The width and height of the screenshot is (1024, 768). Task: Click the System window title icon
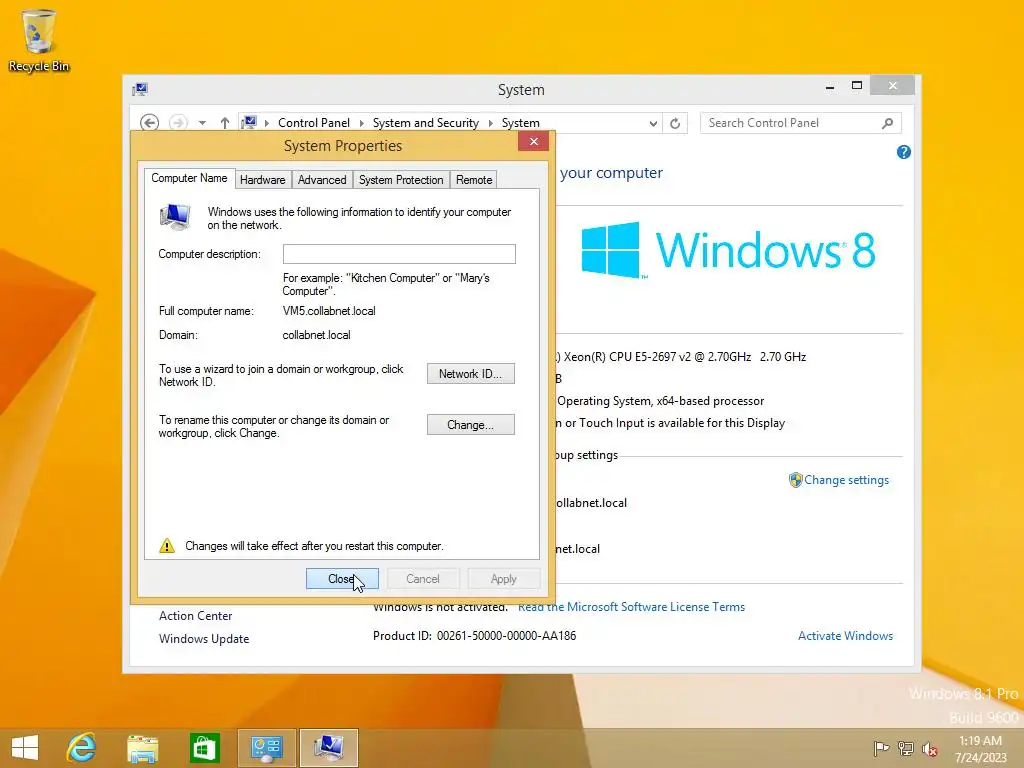pyautogui.click(x=140, y=89)
